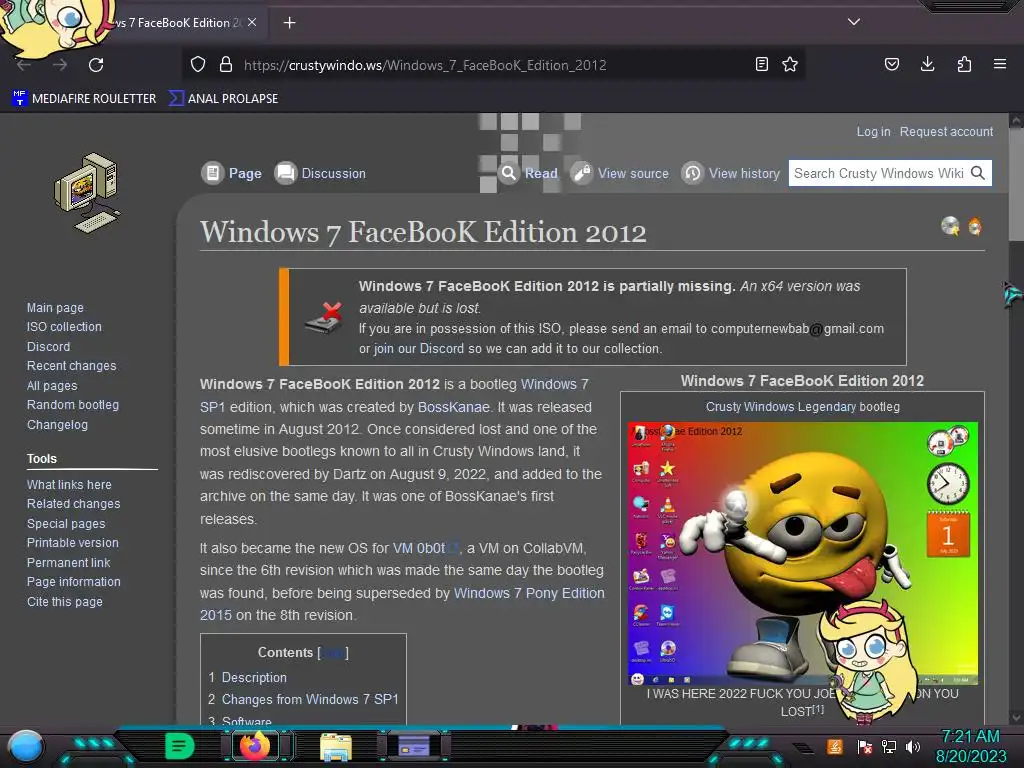This screenshot has width=1024, height=768.
Task: Click the address bar URL
Action: coord(424,65)
